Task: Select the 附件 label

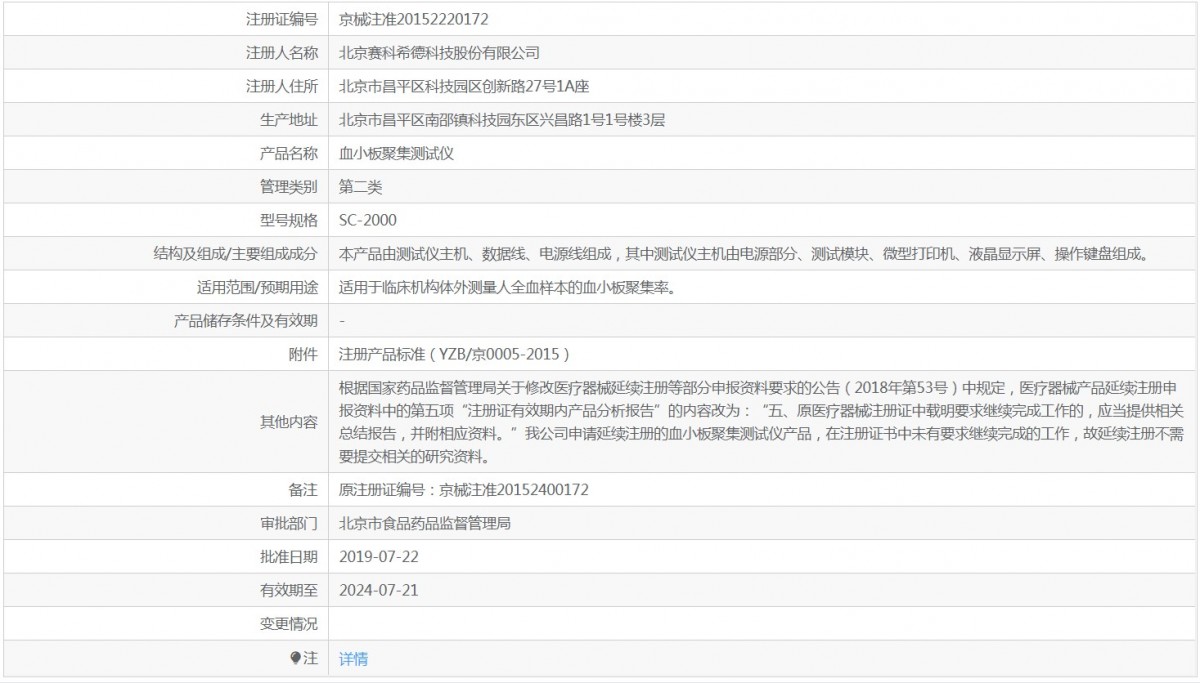Action: coord(303,354)
